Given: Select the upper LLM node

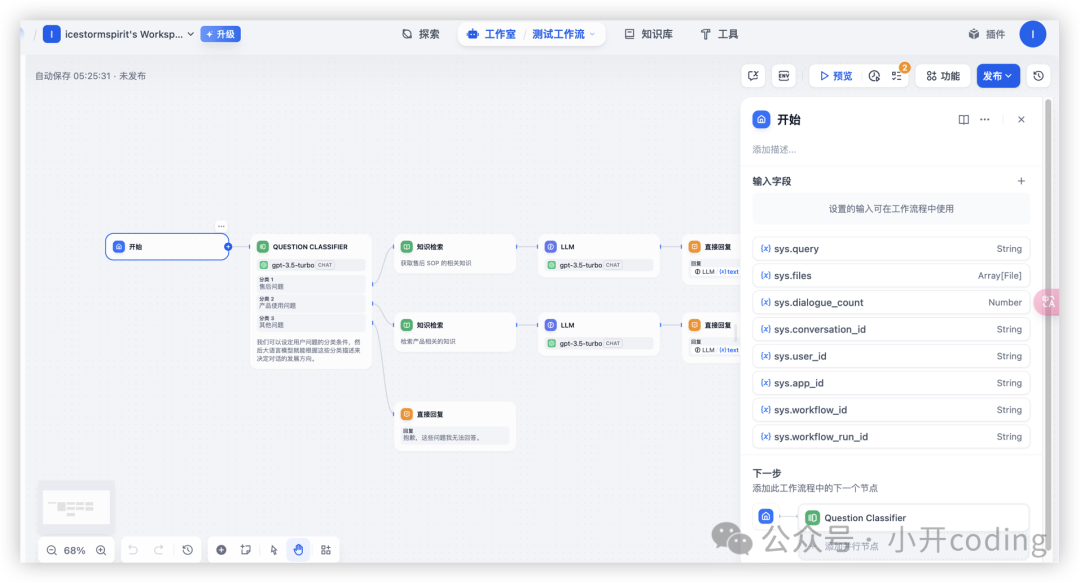Looking at the screenshot, I should coord(599,256).
